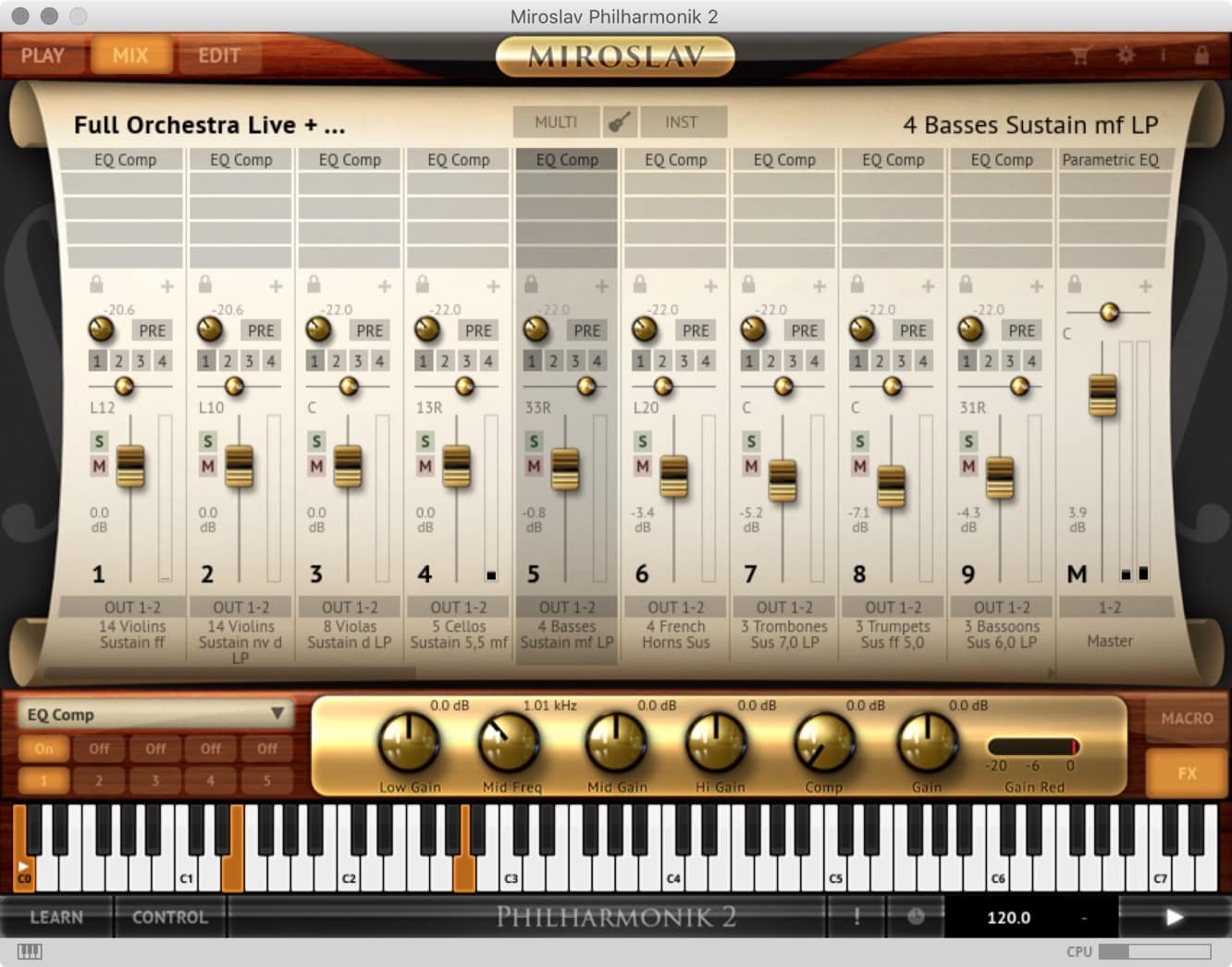Click the lock icon on channel 8
Image resolution: width=1232 pixels, height=967 pixels.
click(856, 284)
